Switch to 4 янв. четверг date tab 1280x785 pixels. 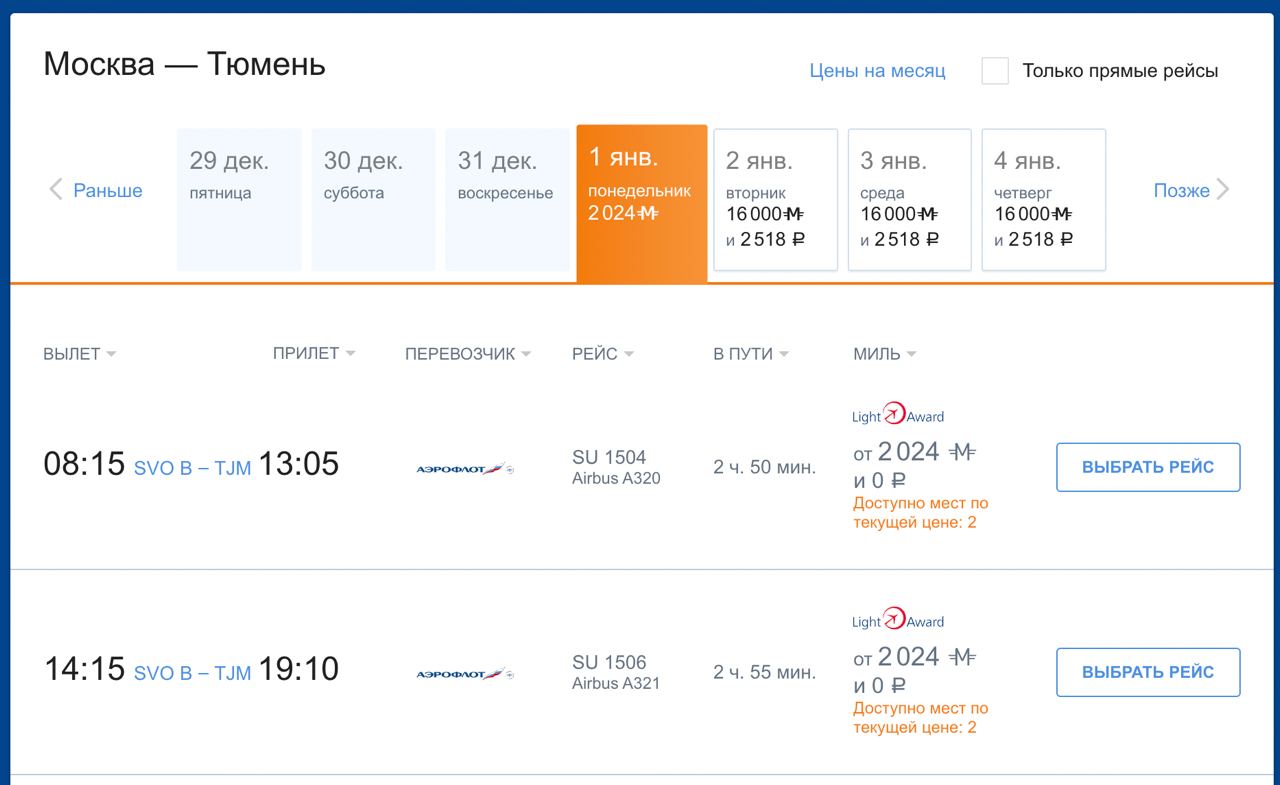pyautogui.click(x=1043, y=199)
